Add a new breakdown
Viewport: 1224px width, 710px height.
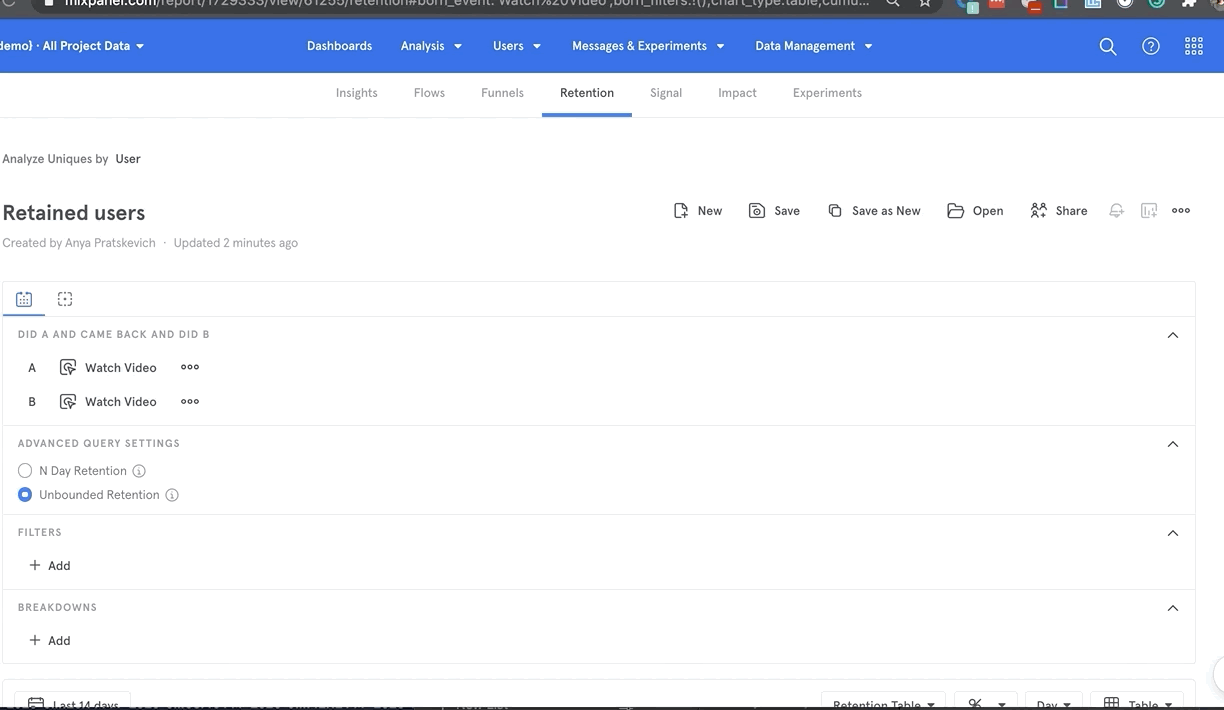pyautogui.click(x=50, y=641)
